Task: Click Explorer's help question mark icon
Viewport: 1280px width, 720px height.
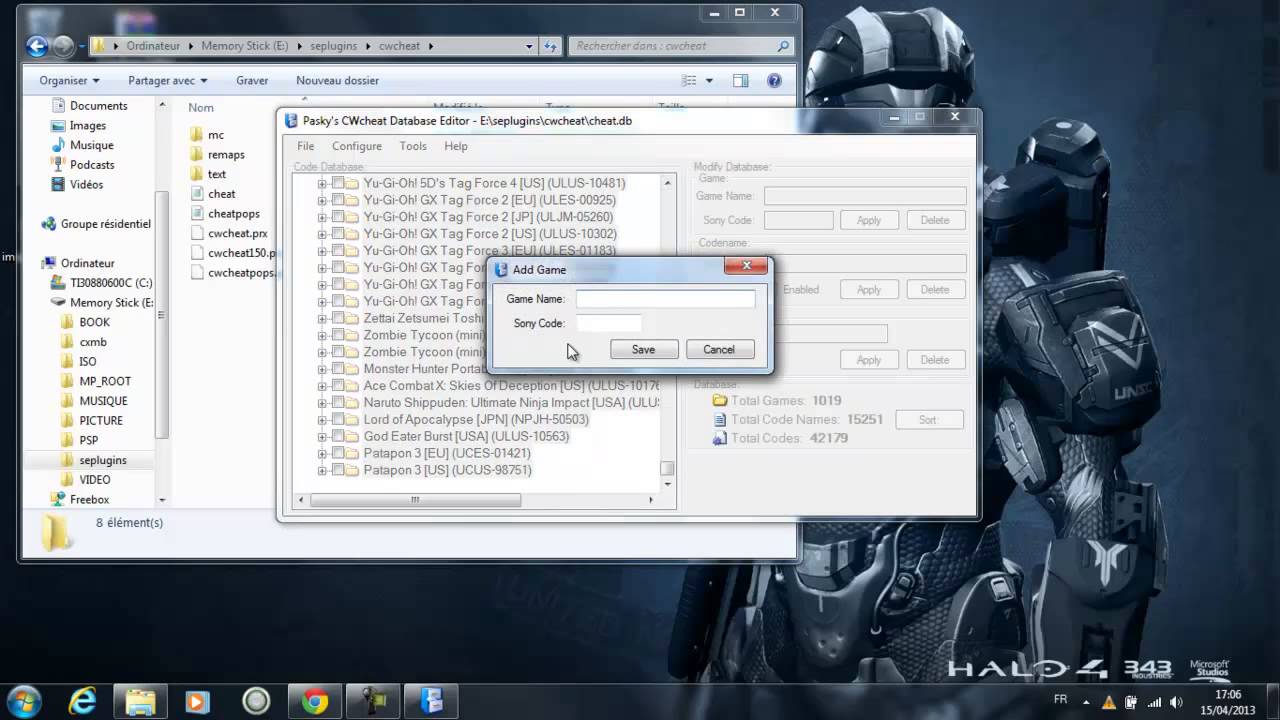Action: click(773, 81)
